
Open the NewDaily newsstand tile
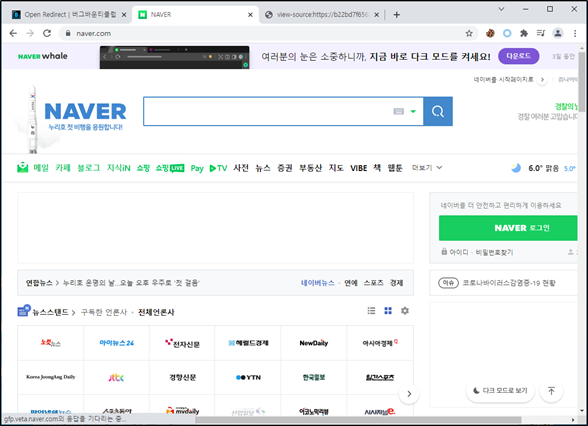pyautogui.click(x=314, y=343)
